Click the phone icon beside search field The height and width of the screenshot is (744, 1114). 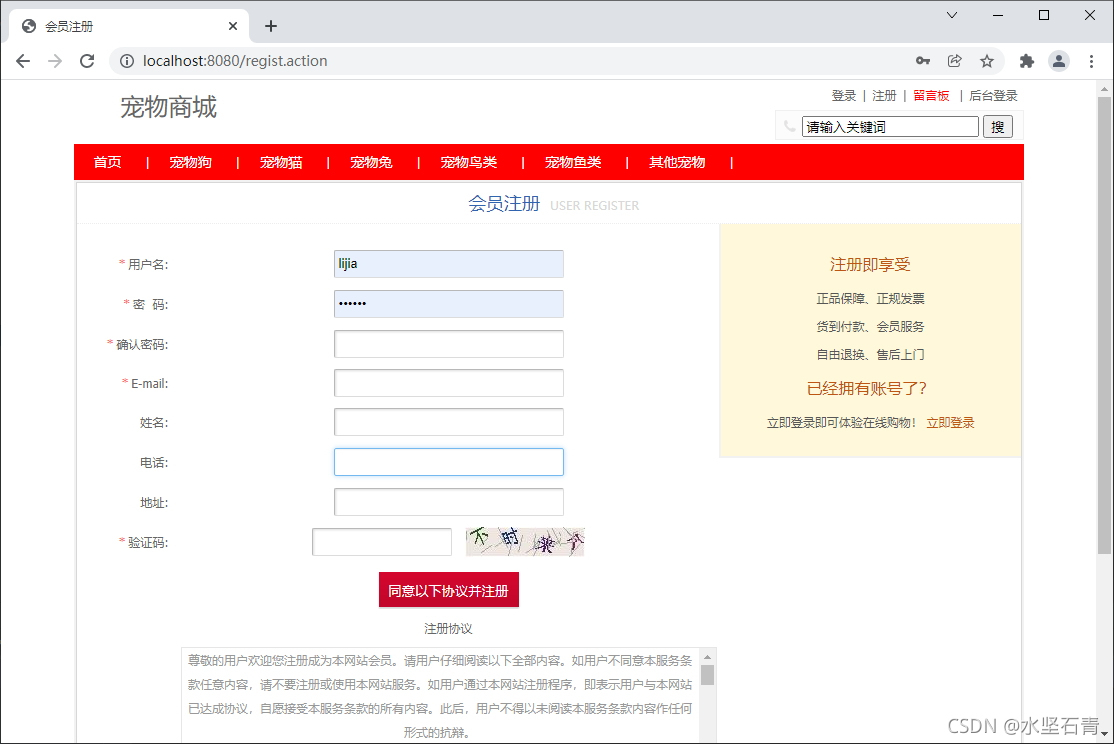pos(789,126)
